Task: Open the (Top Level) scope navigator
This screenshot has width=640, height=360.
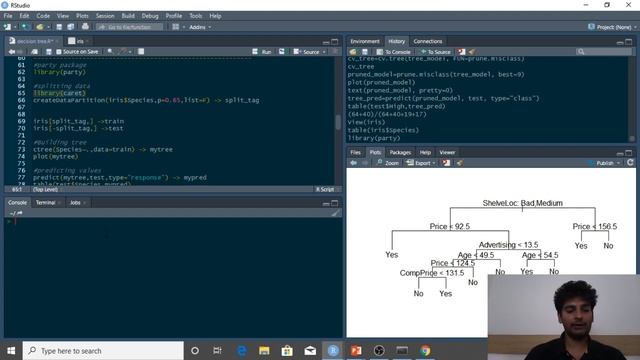Action: tap(46, 189)
